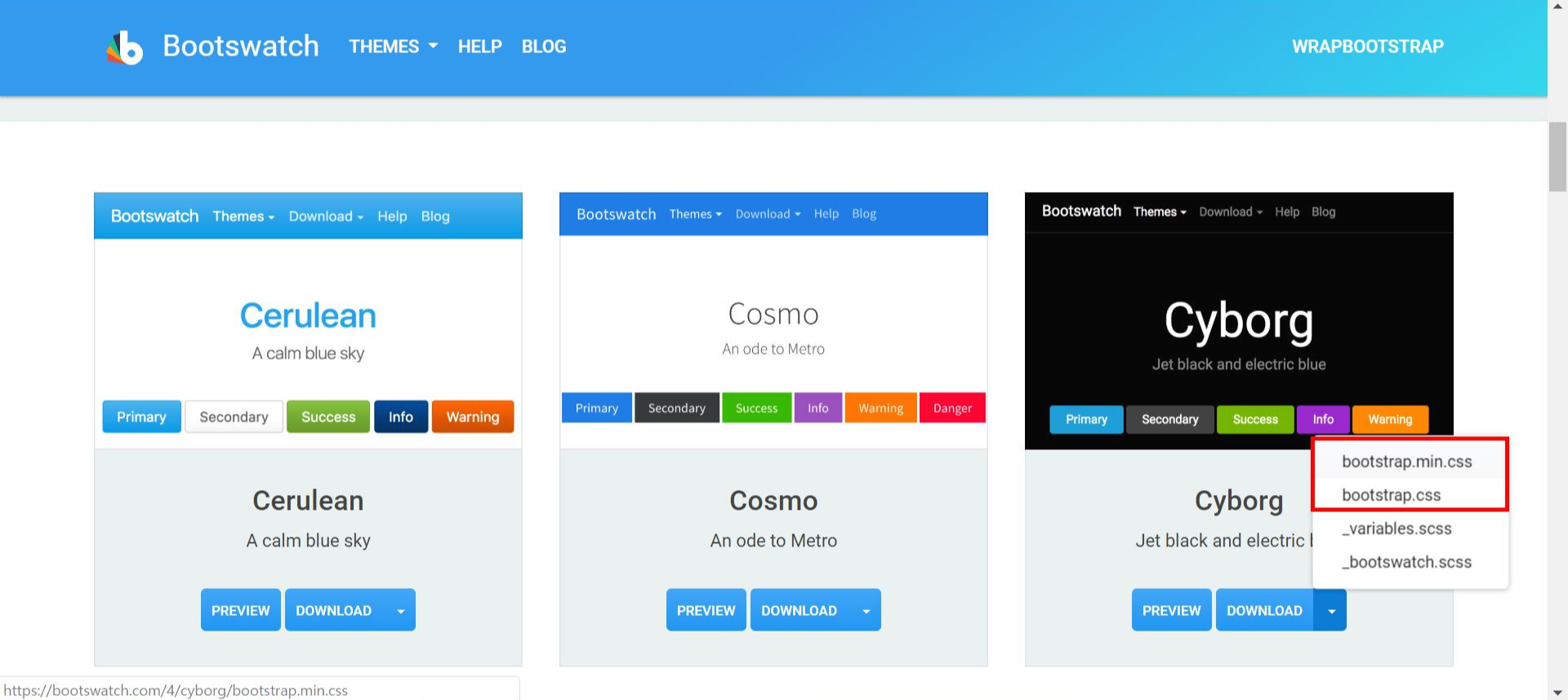The width and height of the screenshot is (1568, 700).
Task: Click the page vertical scrollbar thumb
Action: (x=1557, y=156)
